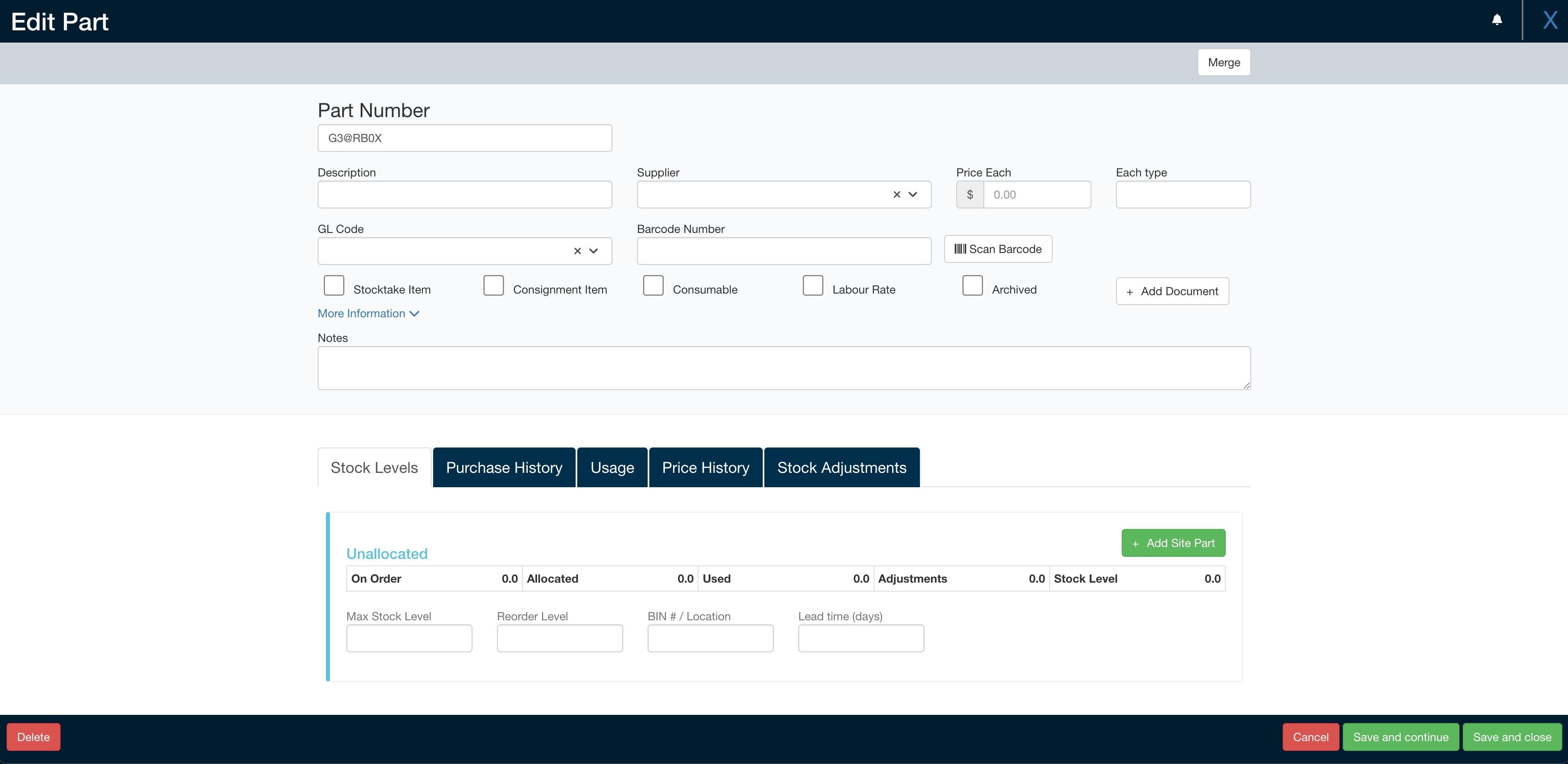This screenshot has width=1568, height=764.
Task: Expand the More Information section
Action: [368, 314]
